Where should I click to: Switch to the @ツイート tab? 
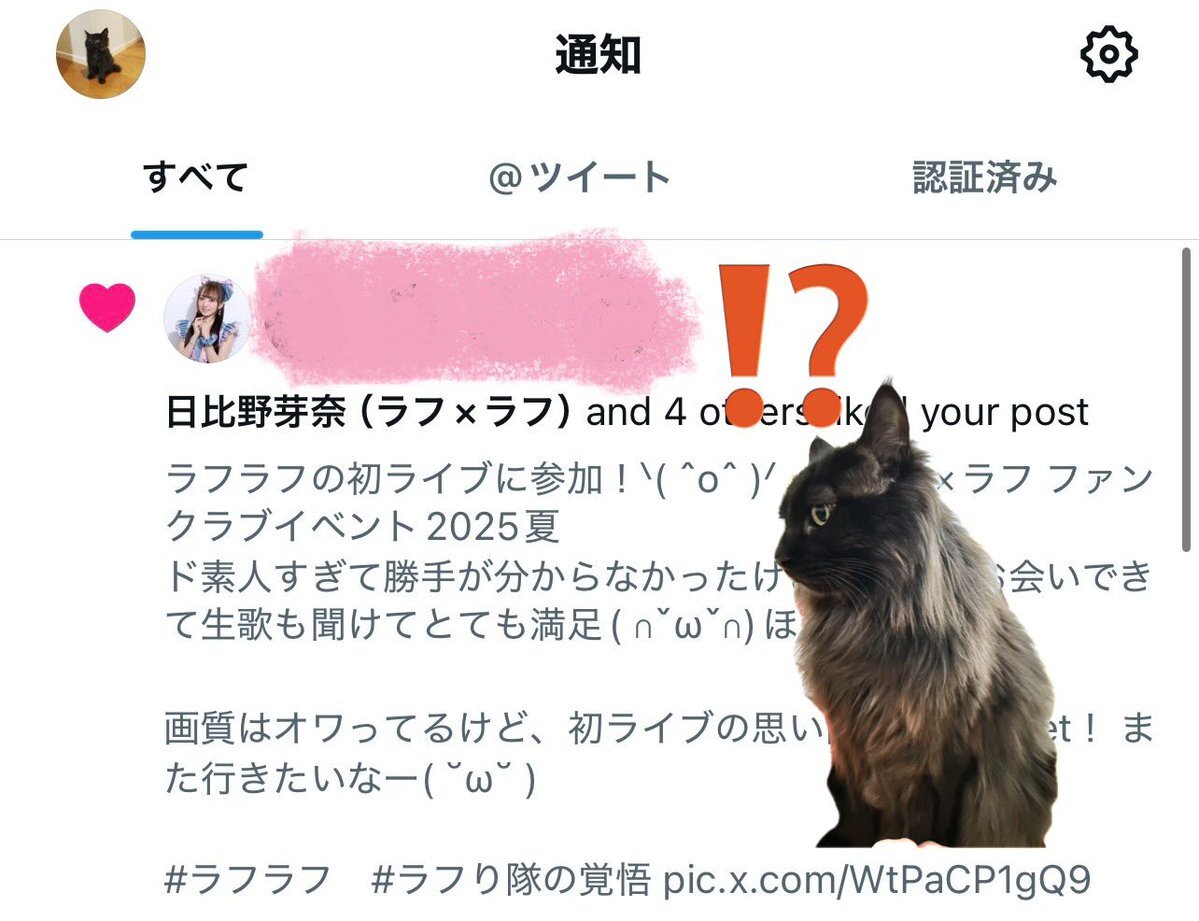(579, 177)
